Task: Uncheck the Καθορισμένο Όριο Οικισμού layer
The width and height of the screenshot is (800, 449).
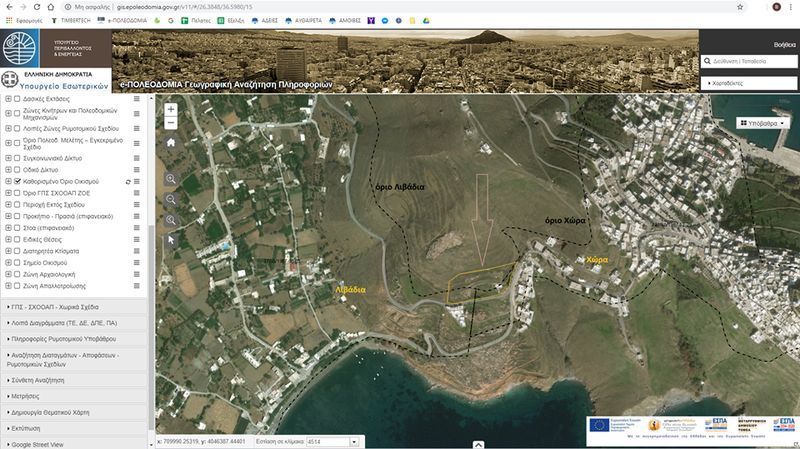Action: pyautogui.click(x=18, y=183)
